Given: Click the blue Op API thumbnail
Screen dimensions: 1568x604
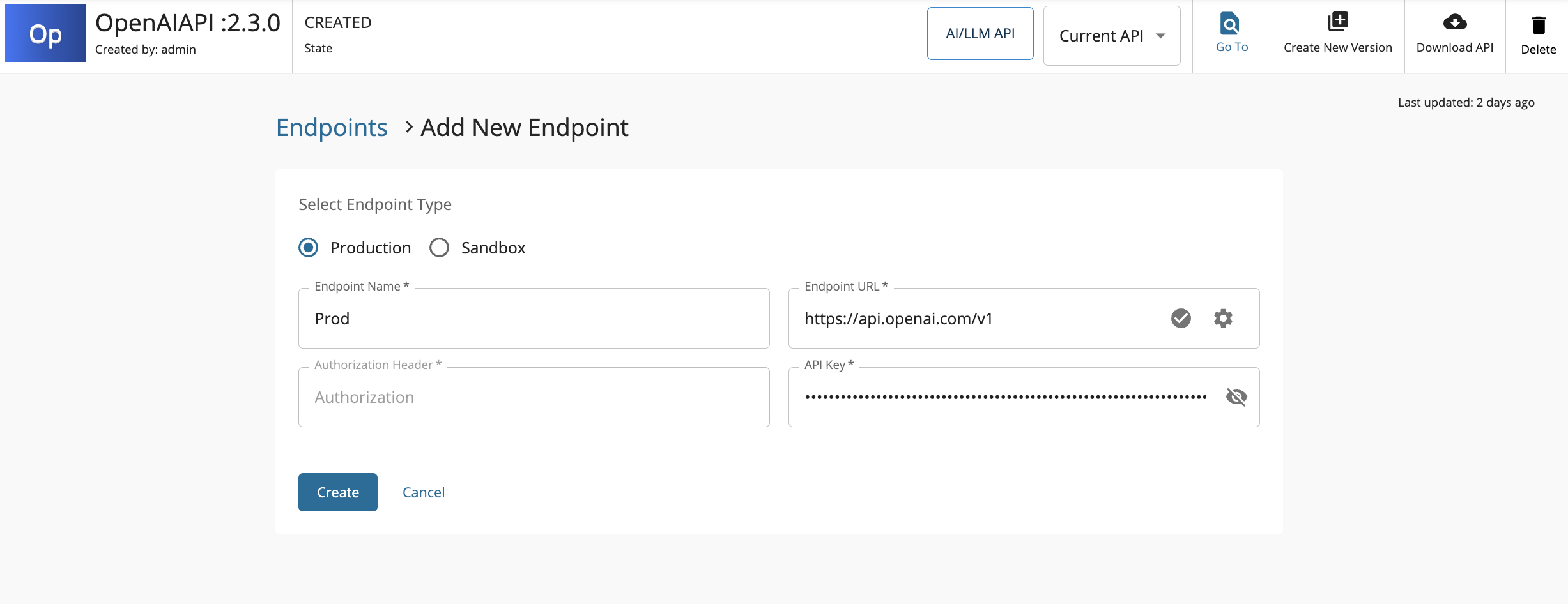Looking at the screenshot, I should (45, 34).
